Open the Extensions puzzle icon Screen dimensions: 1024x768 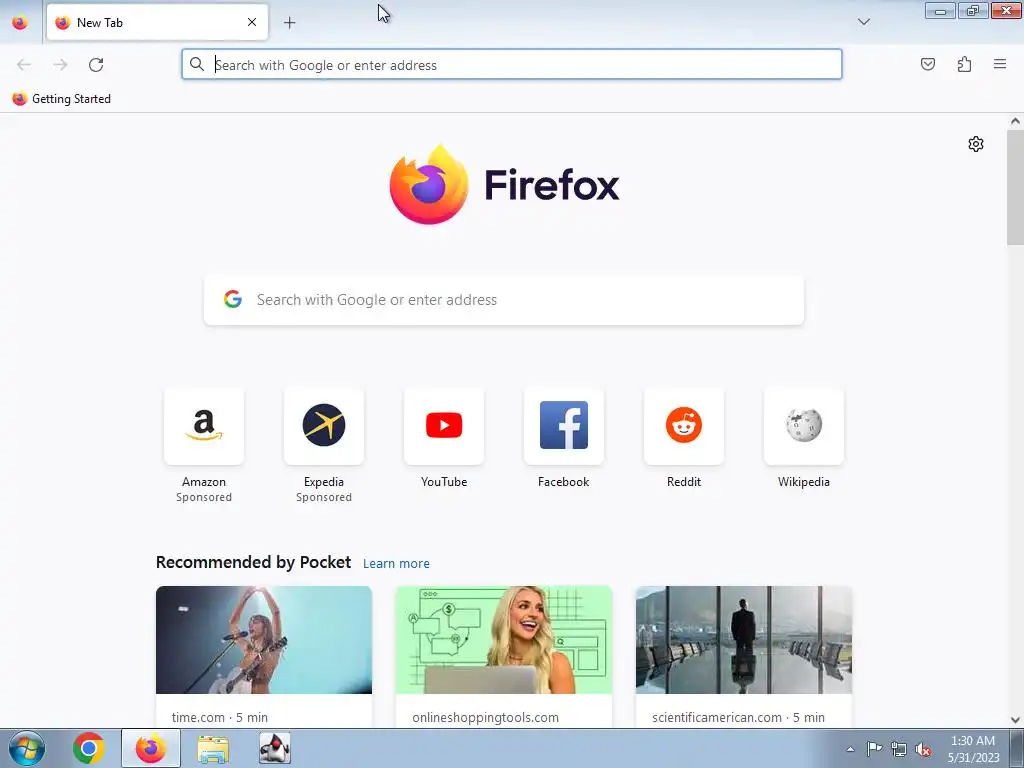tap(964, 64)
